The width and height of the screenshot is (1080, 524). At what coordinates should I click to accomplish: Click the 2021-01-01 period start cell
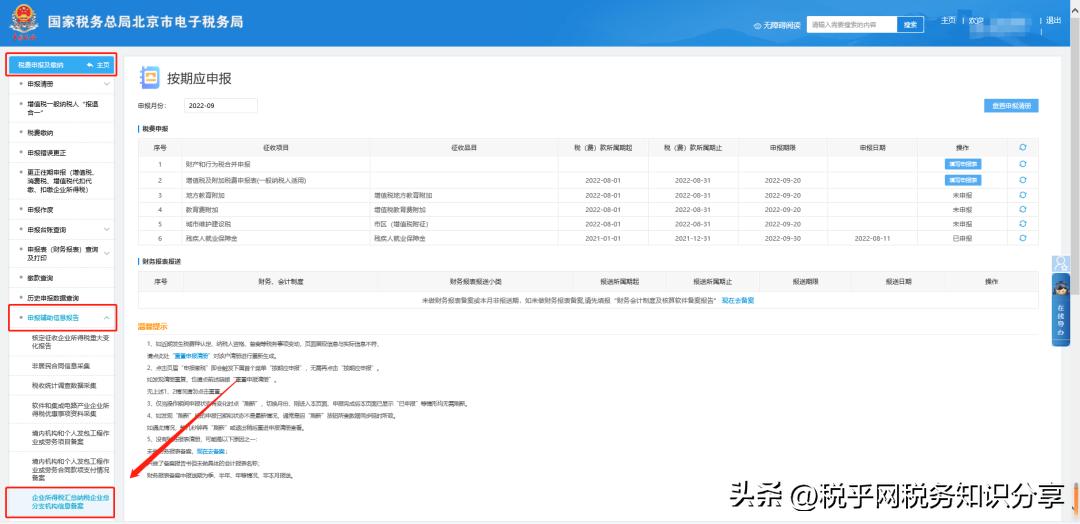(x=603, y=238)
